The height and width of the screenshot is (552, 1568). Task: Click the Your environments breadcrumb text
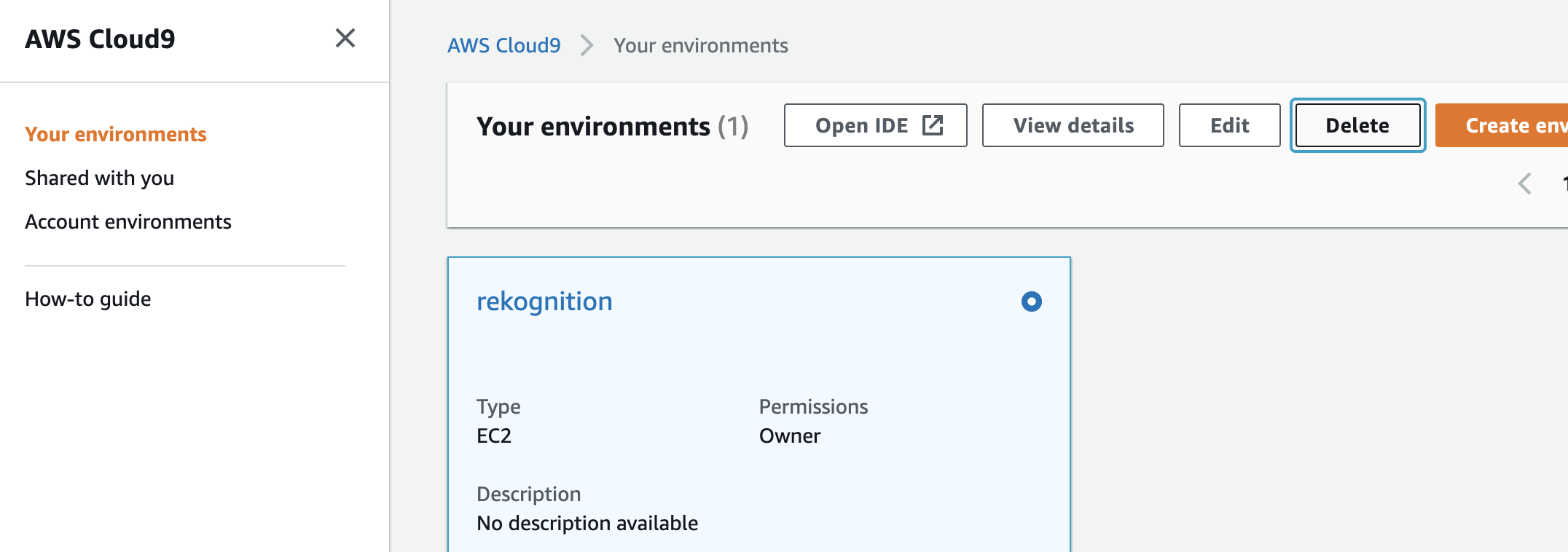[x=700, y=46]
